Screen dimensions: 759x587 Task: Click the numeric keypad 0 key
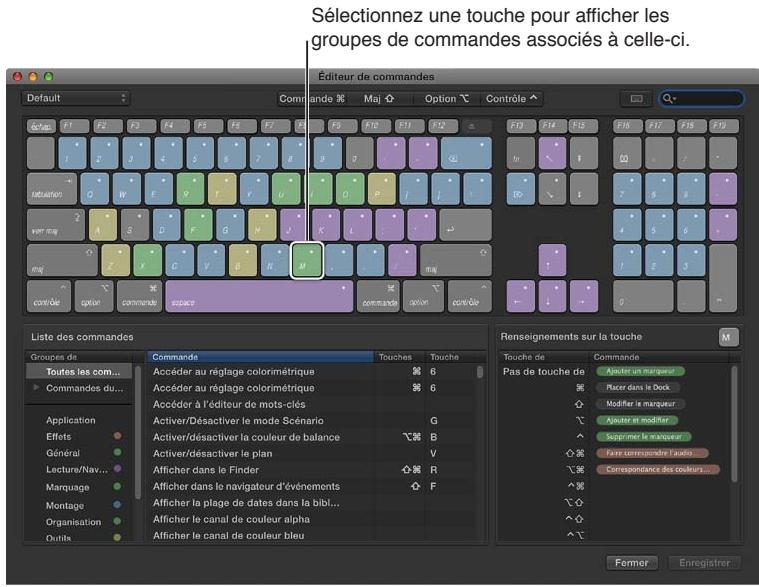click(643, 296)
